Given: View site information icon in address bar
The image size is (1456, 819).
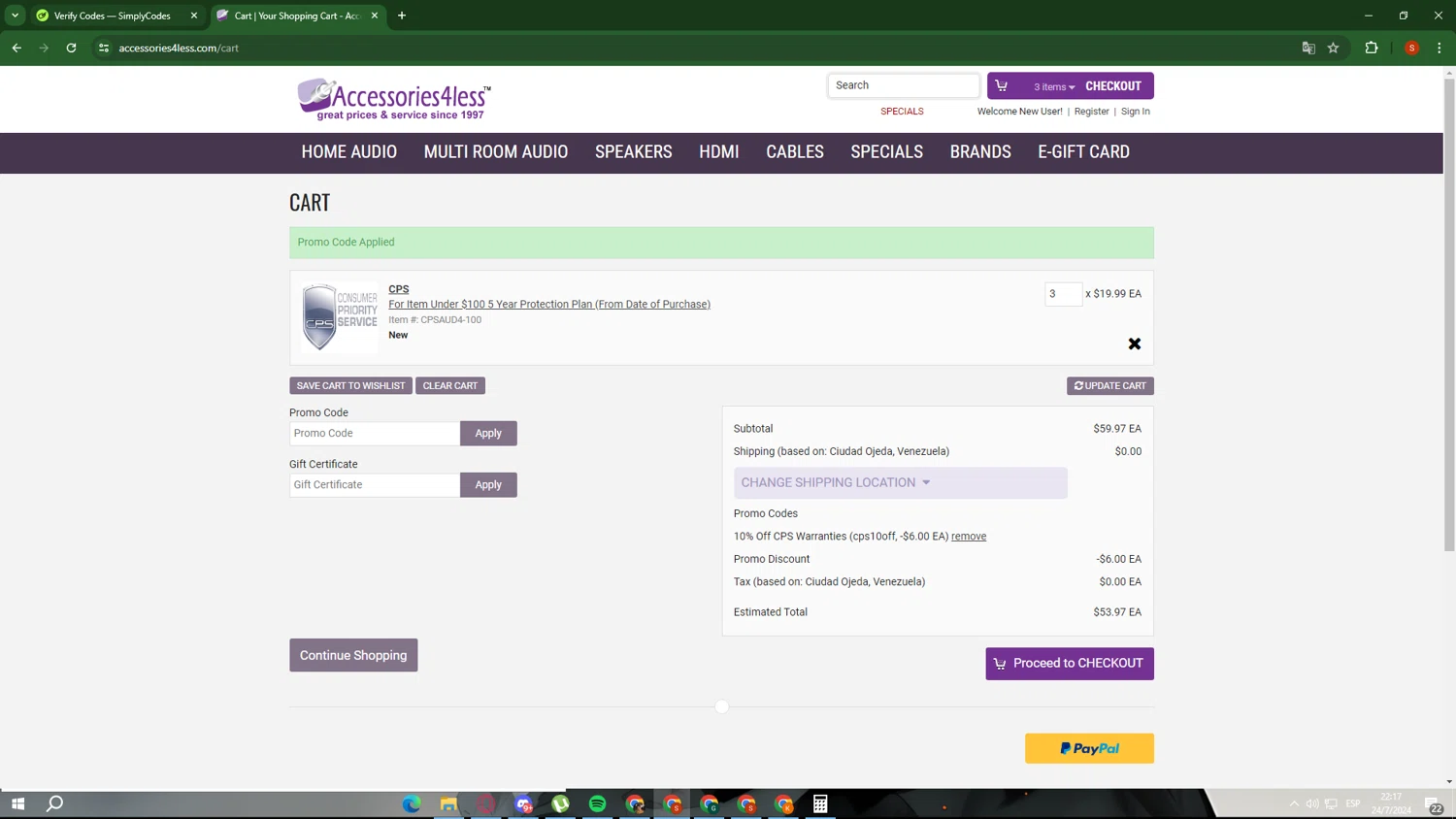Looking at the screenshot, I should tap(104, 48).
